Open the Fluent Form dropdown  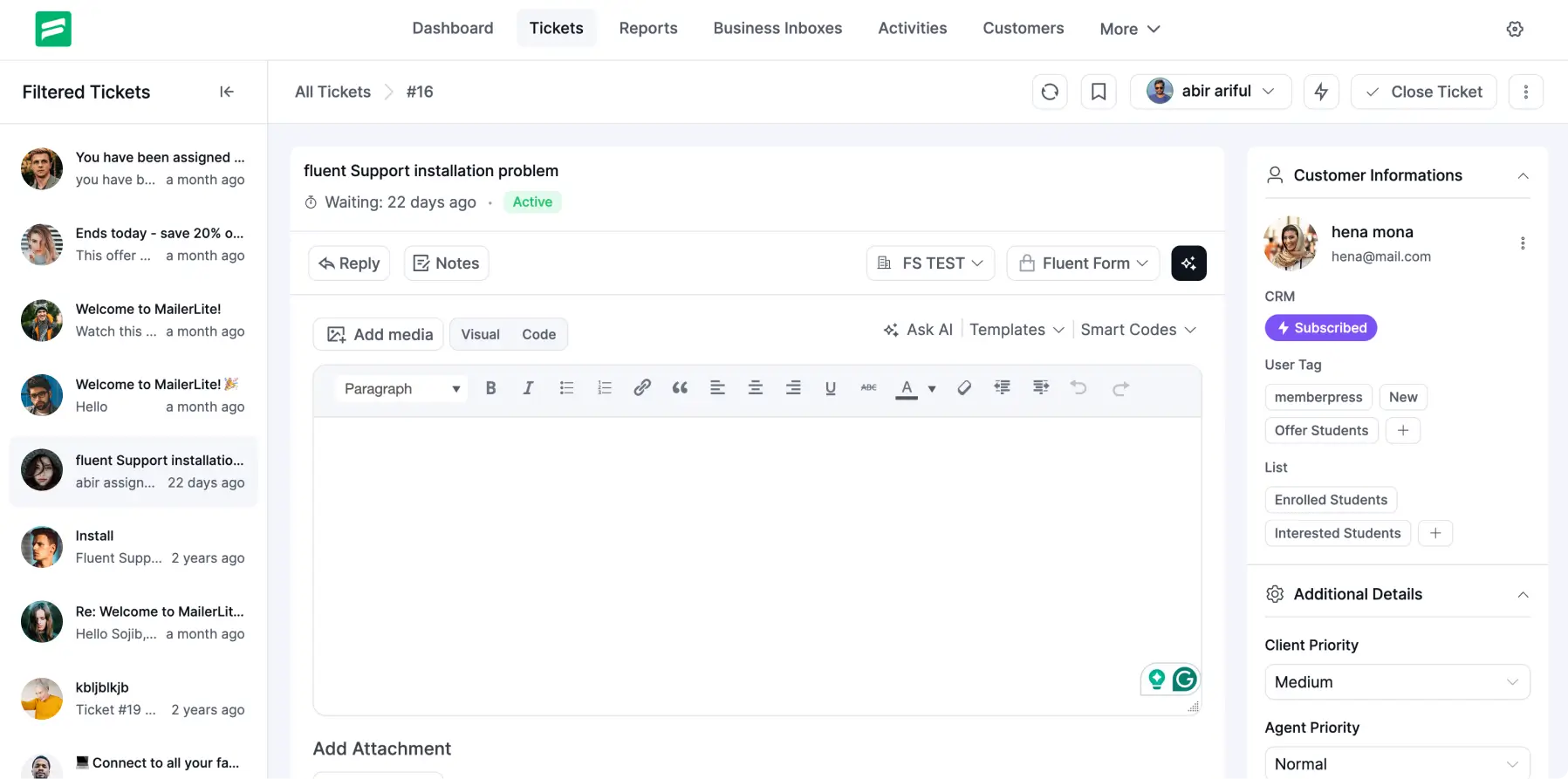coord(1083,263)
